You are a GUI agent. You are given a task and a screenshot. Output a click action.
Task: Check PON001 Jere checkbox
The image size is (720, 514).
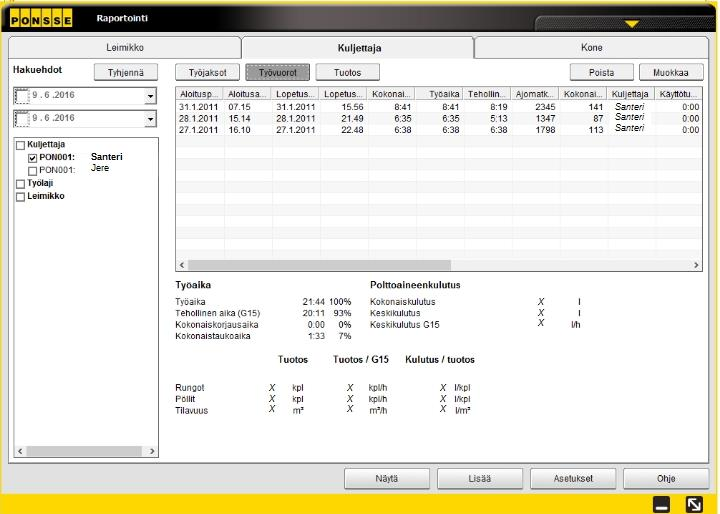coord(33,171)
